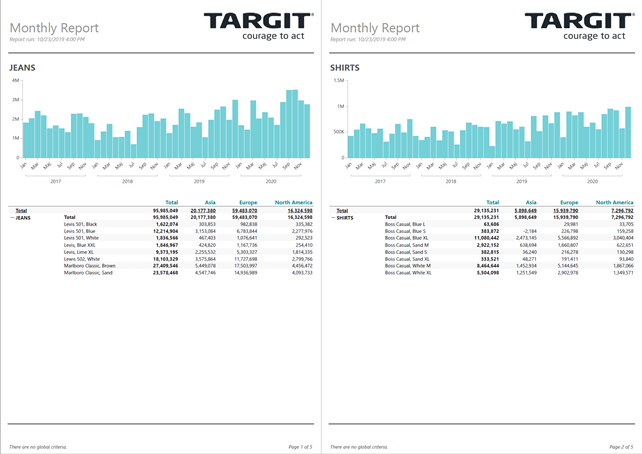642x454 pixels.
Task: Click the Europe column header in SHIRTS table
Action: (x=569, y=202)
